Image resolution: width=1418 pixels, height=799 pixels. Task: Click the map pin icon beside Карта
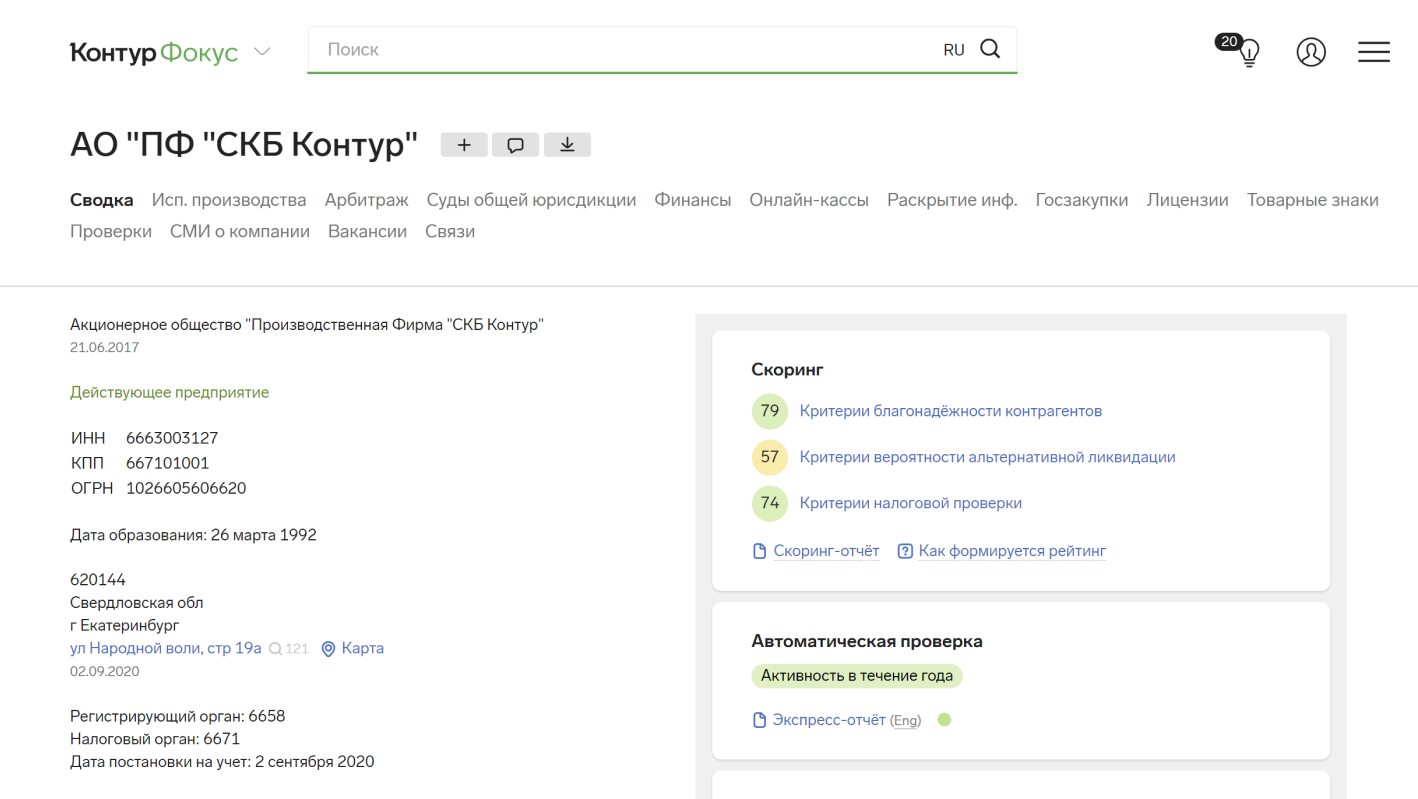pyautogui.click(x=328, y=649)
